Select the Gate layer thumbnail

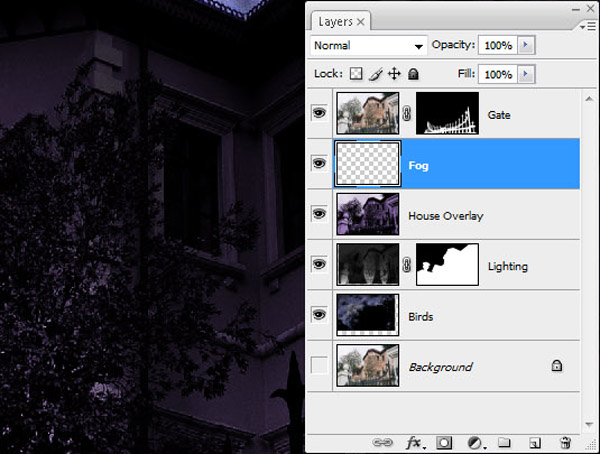tap(368, 113)
